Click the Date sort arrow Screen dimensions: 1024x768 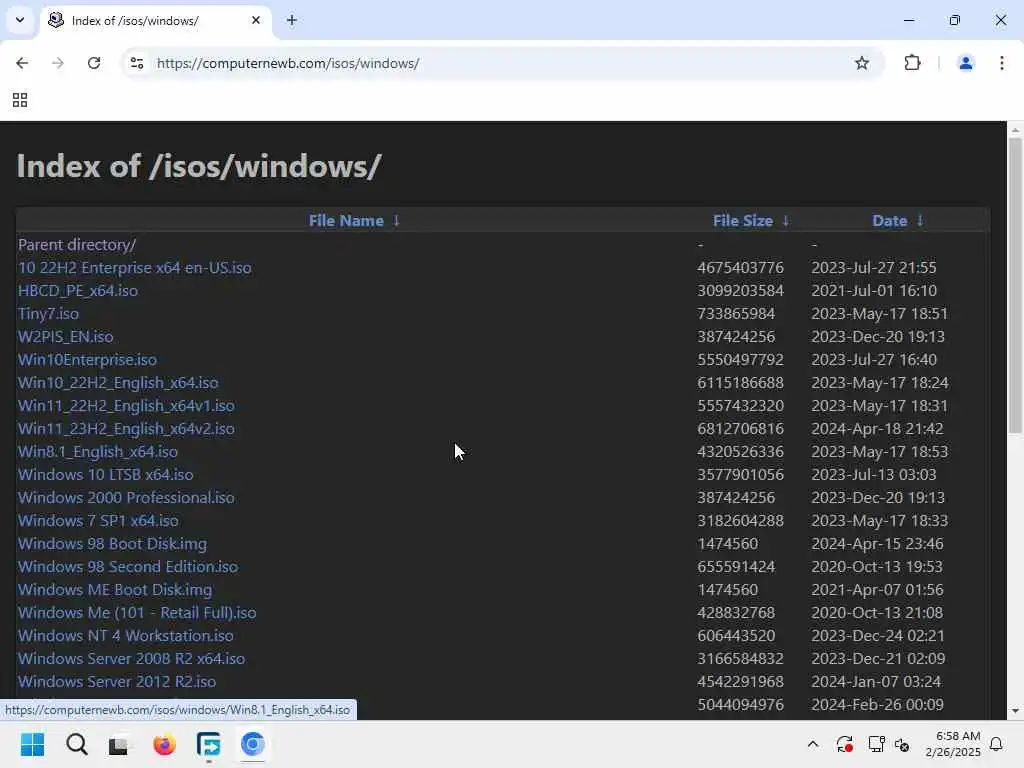tap(920, 221)
